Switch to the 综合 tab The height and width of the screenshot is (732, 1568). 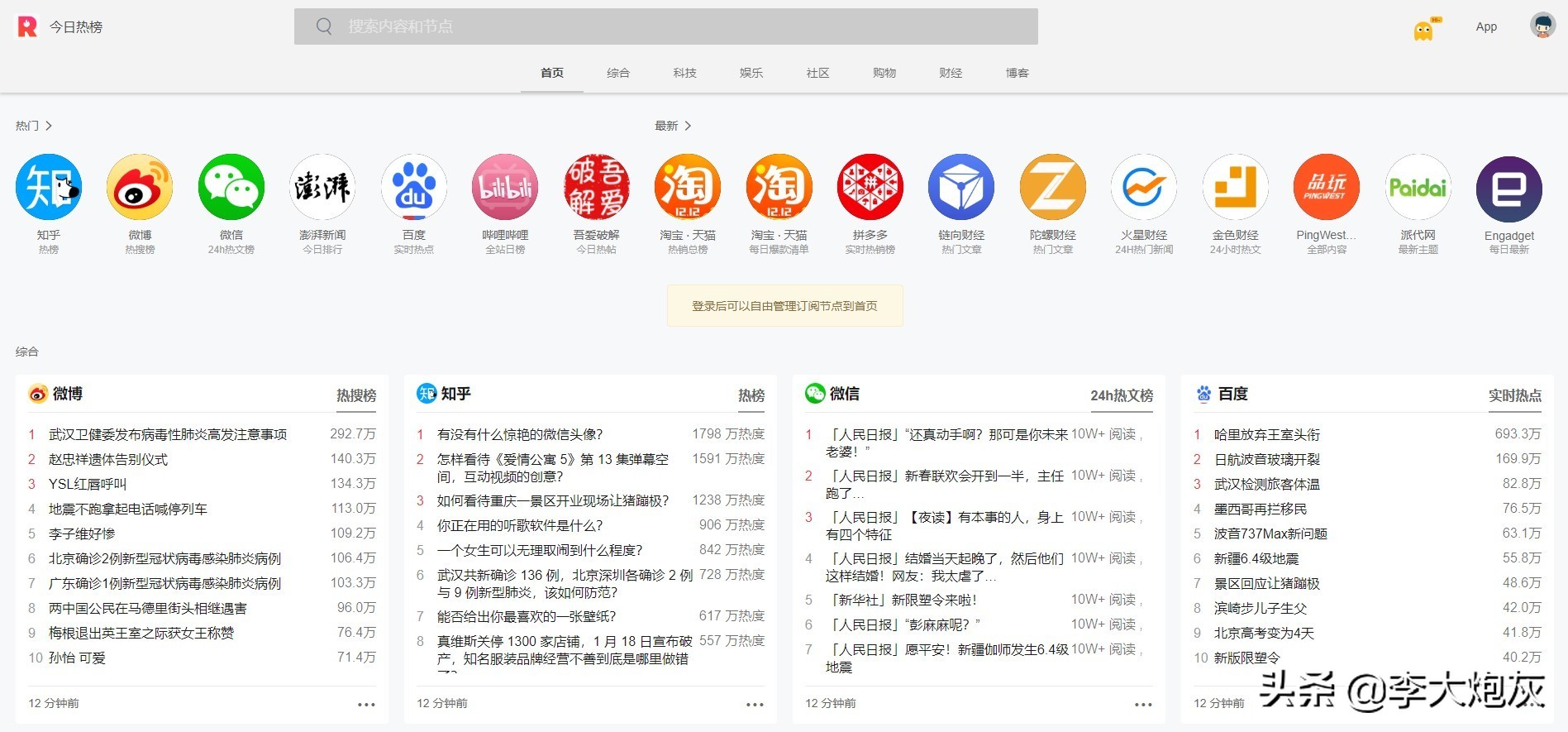pyautogui.click(x=618, y=73)
